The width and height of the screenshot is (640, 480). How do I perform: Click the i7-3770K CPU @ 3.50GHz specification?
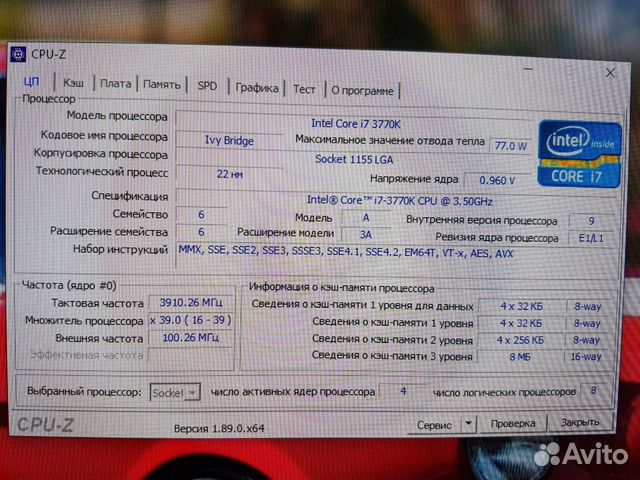pos(400,200)
